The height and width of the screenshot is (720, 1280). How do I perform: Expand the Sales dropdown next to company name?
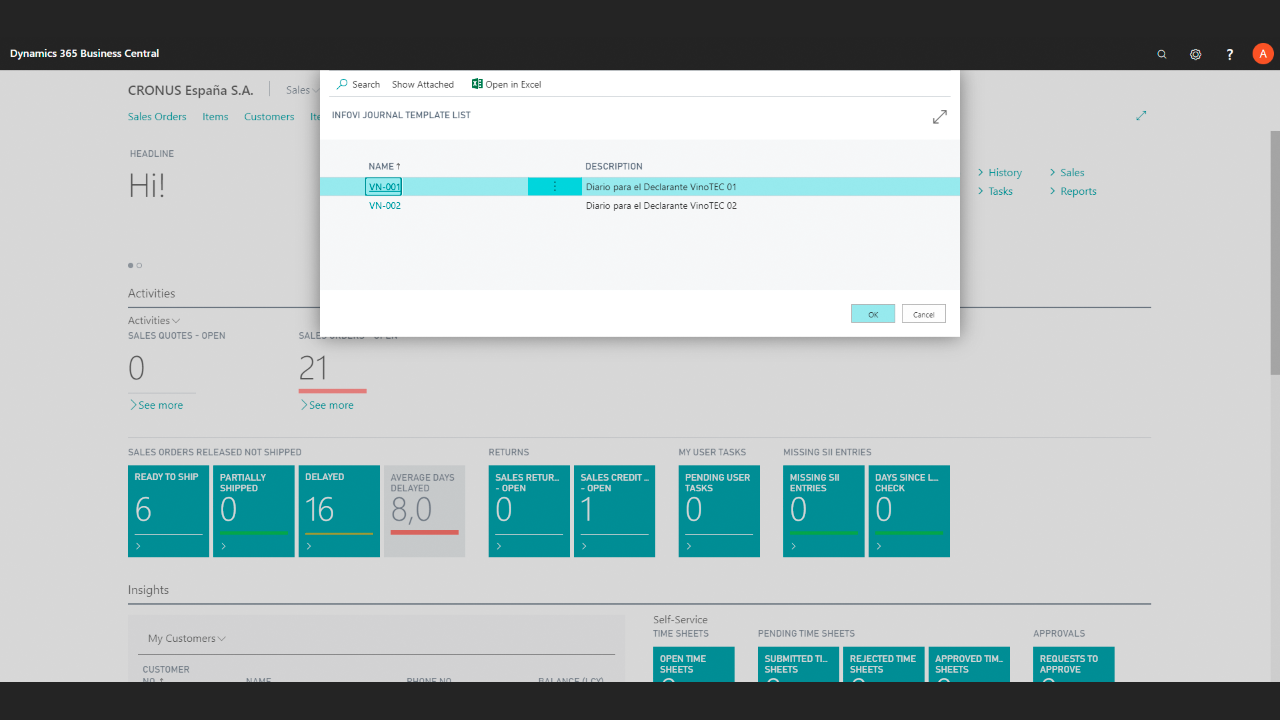tap(302, 90)
